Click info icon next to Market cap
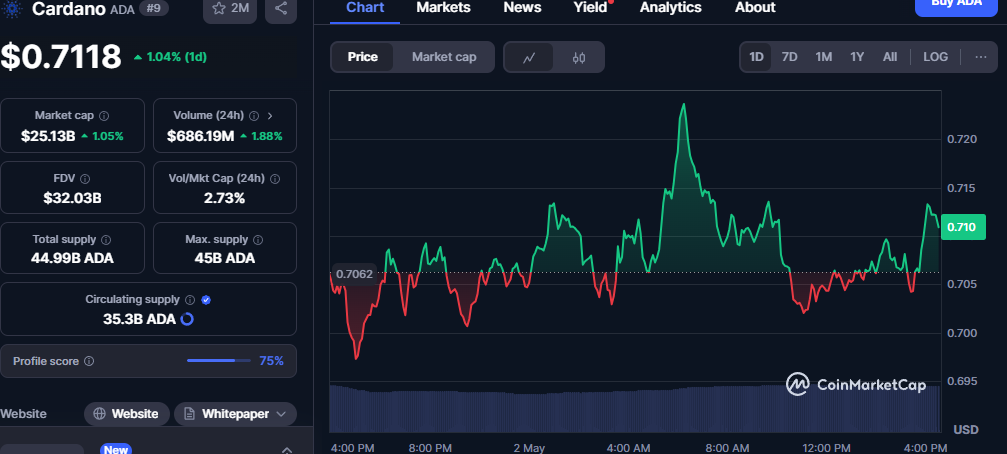This screenshot has width=1007, height=454. 103,116
